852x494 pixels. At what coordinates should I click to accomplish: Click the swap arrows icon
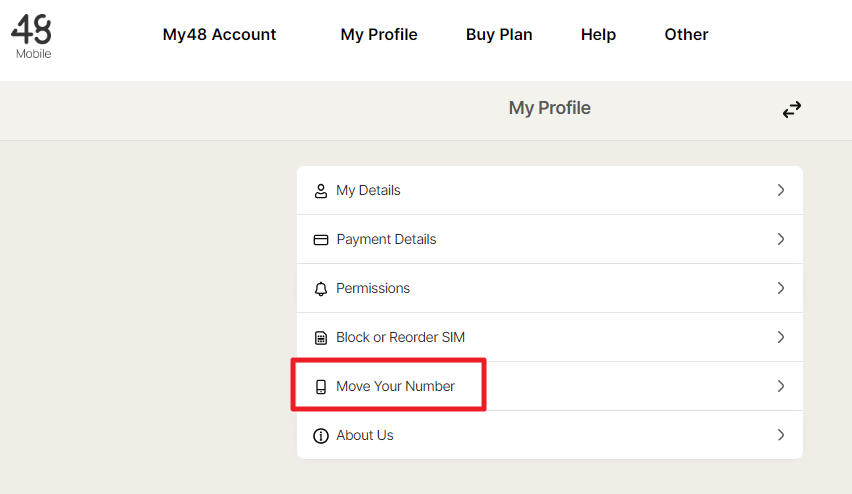792,110
